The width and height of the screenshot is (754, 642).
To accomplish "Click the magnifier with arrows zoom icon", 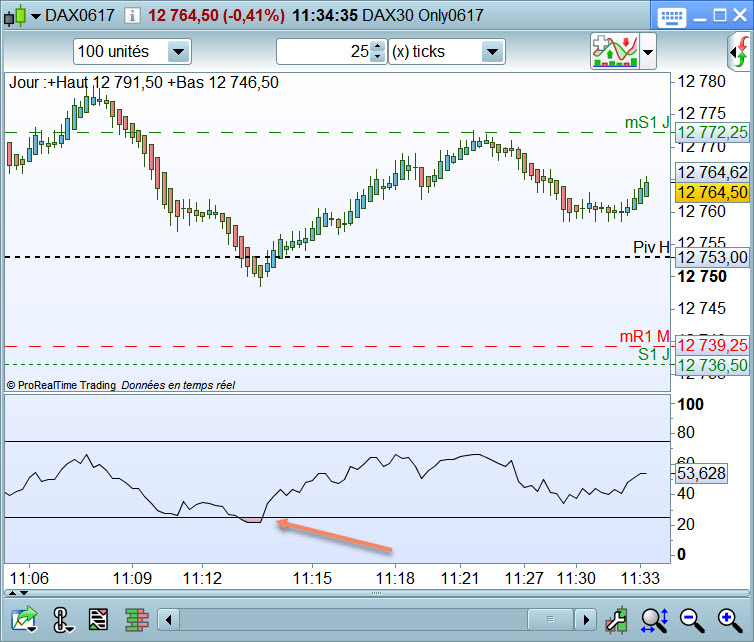I will pos(654,619).
